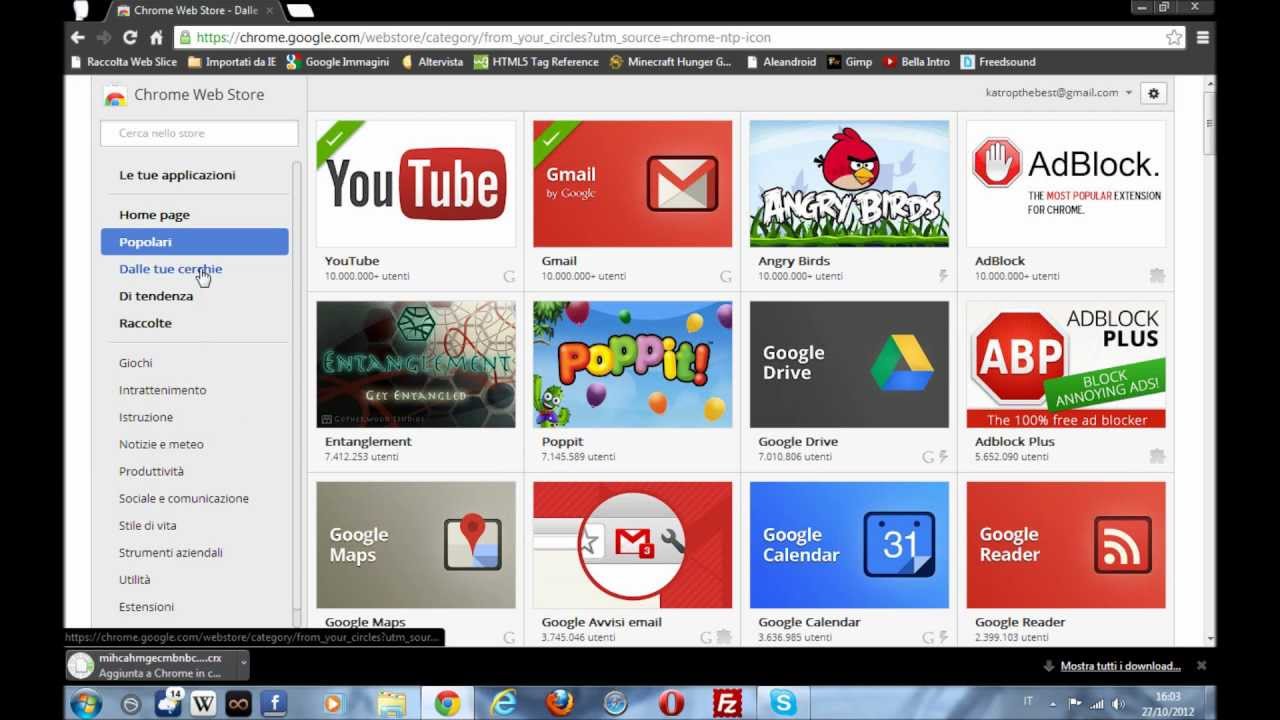This screenshot has height=720, width=1280.
Task: Browse the Giochi category
Action: [x=136, y=363]
